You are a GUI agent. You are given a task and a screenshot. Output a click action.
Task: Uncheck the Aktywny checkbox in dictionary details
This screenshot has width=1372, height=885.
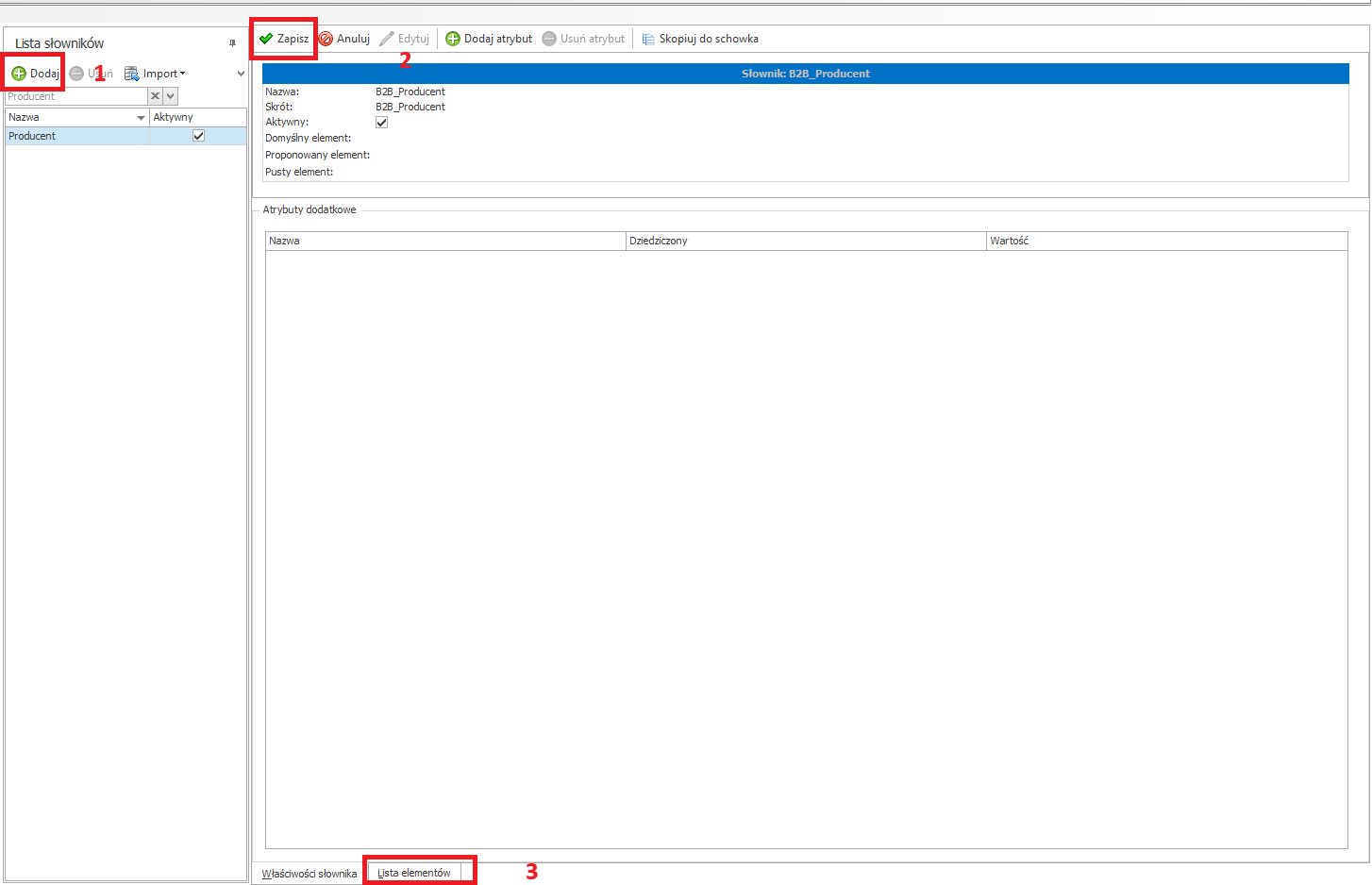click(x=381, y=123)
